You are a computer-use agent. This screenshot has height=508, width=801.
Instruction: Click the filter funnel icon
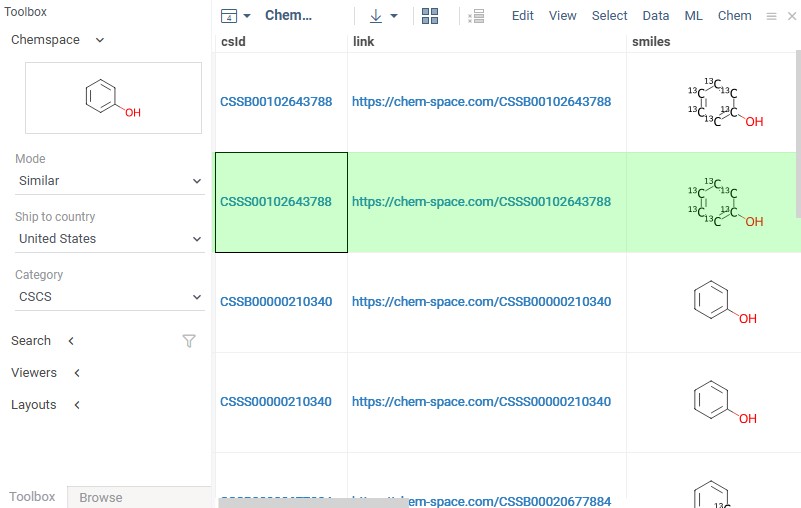click(x=189, y=341)
